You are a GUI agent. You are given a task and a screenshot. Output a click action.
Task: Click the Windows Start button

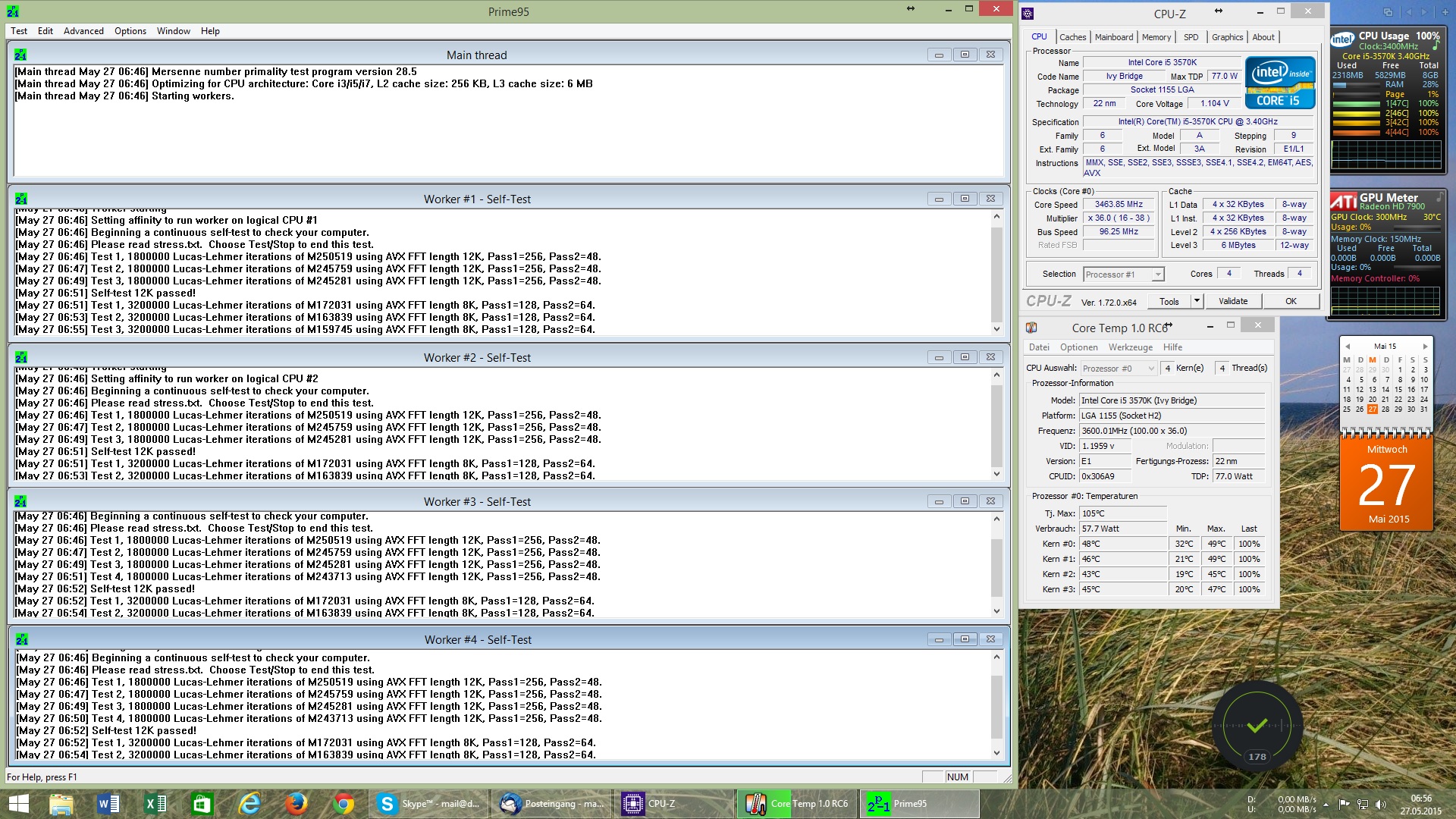(x=18, y=804)
